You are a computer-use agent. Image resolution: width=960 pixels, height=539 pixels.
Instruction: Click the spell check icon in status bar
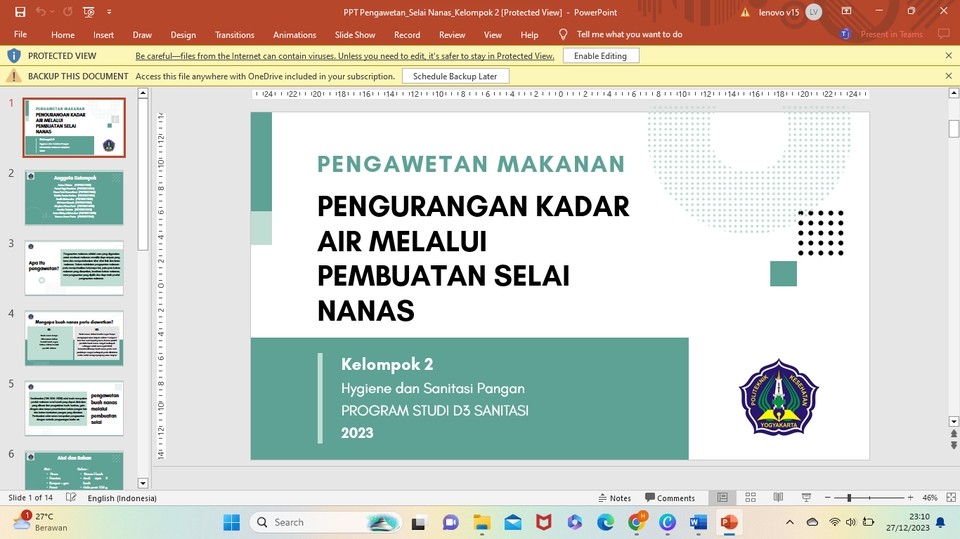[71, 497]
